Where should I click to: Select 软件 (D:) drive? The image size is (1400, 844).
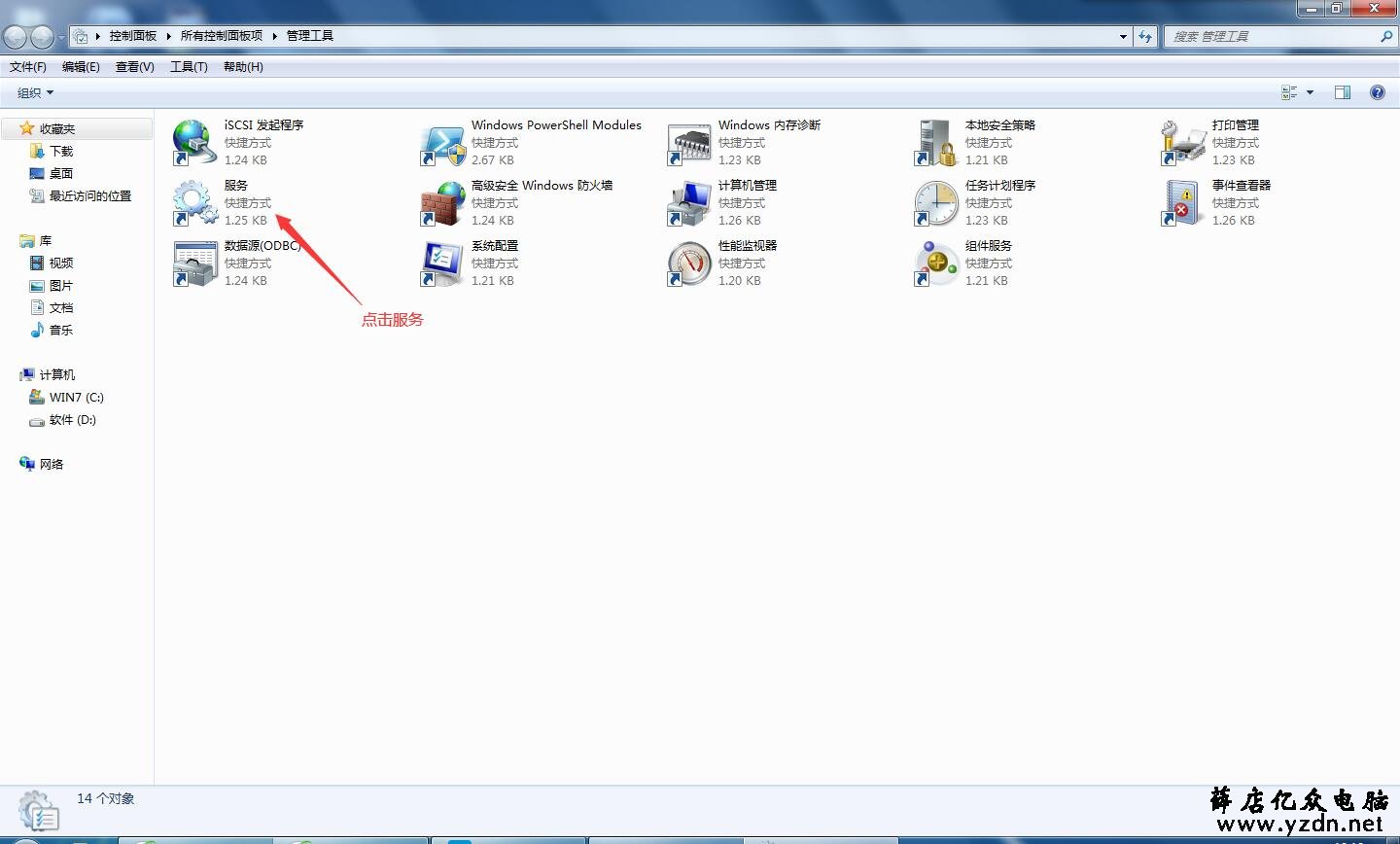point(73,419)
